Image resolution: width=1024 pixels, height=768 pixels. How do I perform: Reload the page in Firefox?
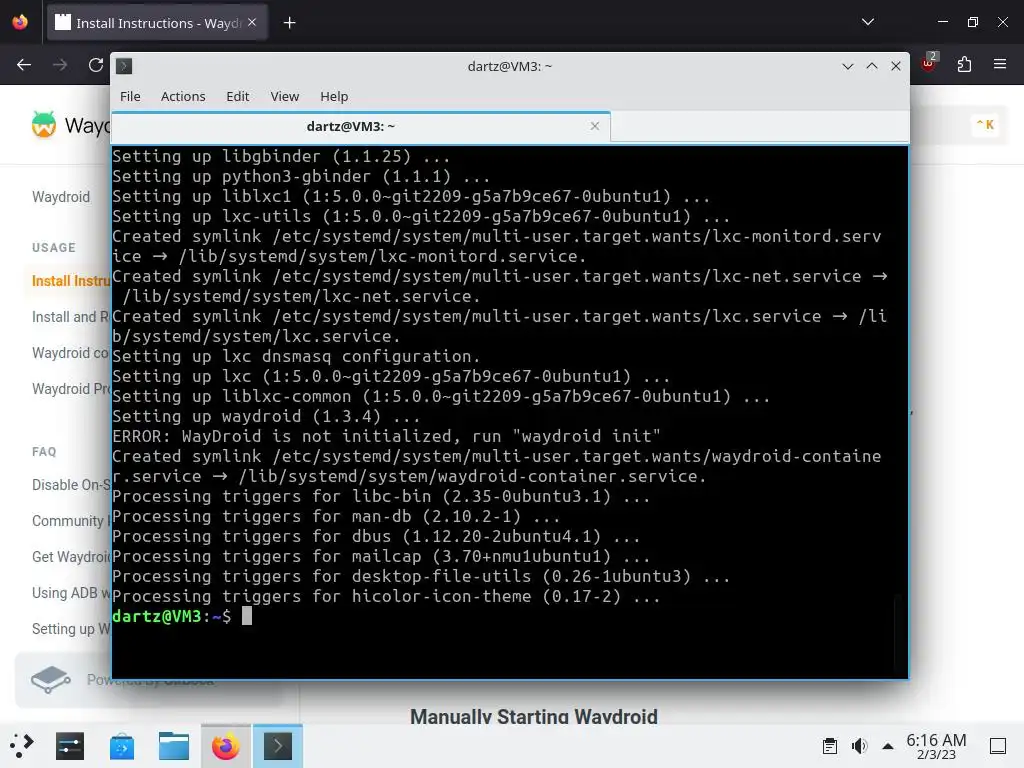96,65
